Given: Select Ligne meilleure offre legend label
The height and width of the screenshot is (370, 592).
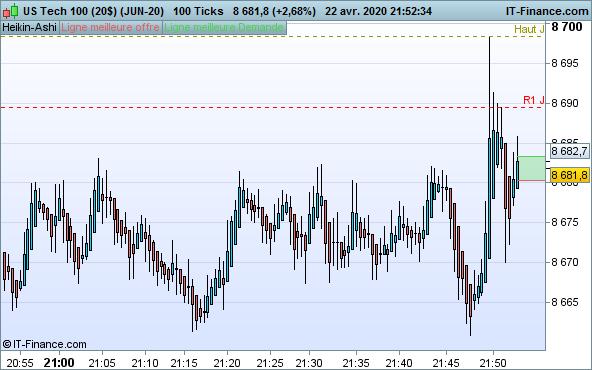Looking at the screenshot, I should pyautogui.click(x=110, y=28).
